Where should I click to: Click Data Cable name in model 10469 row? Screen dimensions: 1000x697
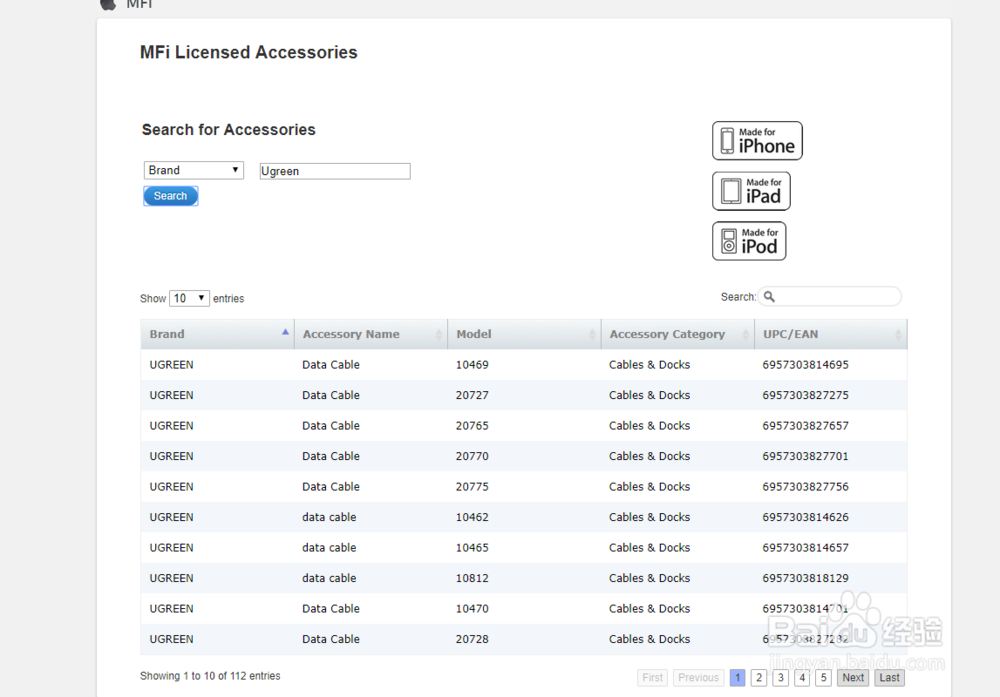click(331, 365)
